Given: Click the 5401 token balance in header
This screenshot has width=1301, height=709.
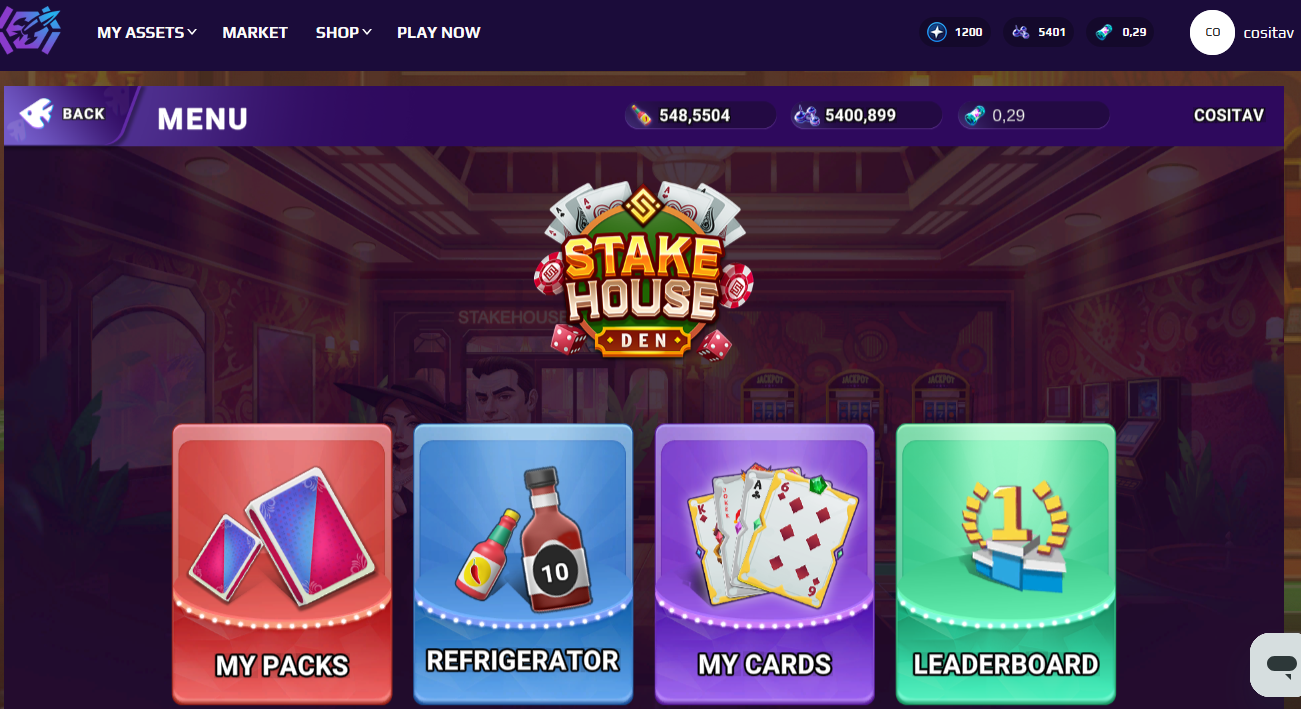Looking at the screenshot, I should coord(1038,32).
